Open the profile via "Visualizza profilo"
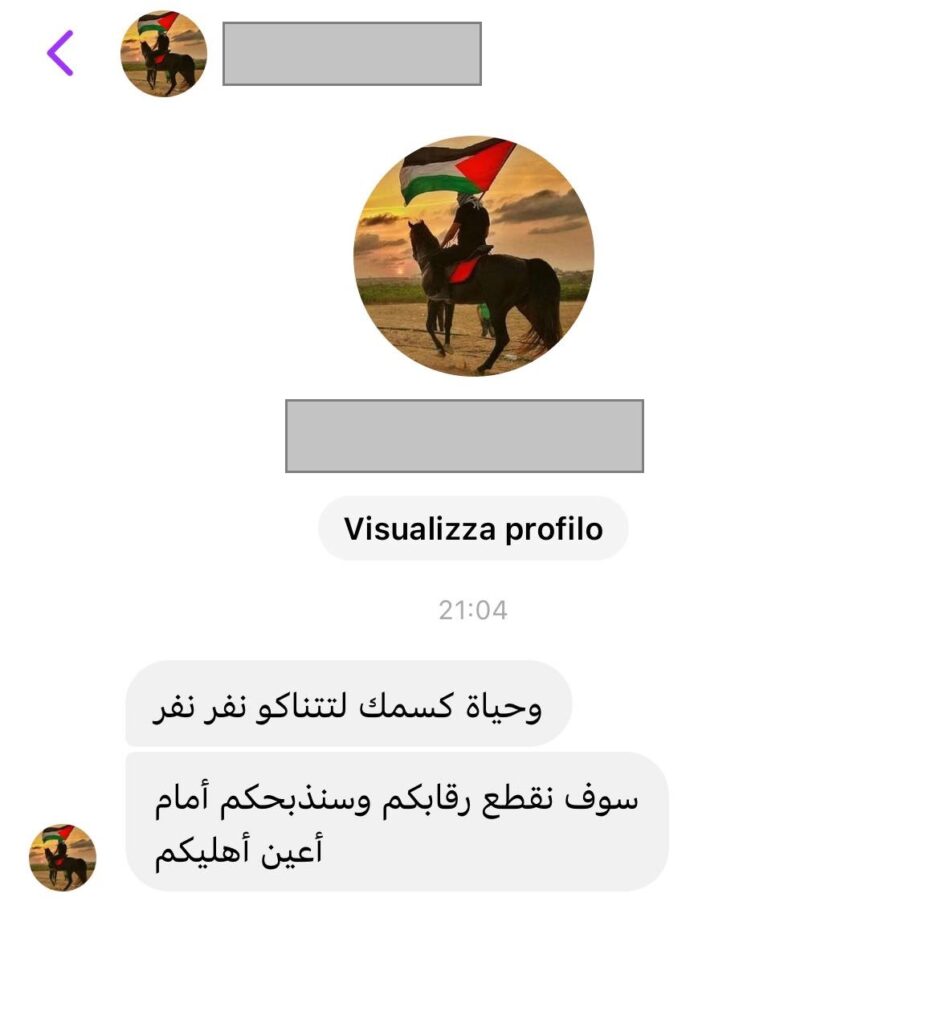 [474, 528]
